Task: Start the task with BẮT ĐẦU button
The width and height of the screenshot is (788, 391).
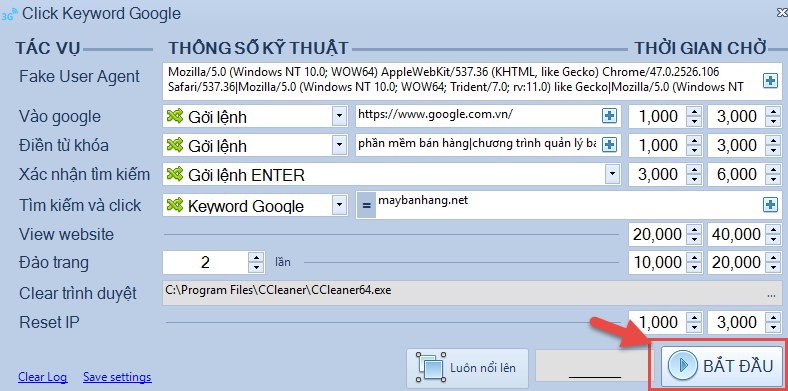Action: [721, 366]
